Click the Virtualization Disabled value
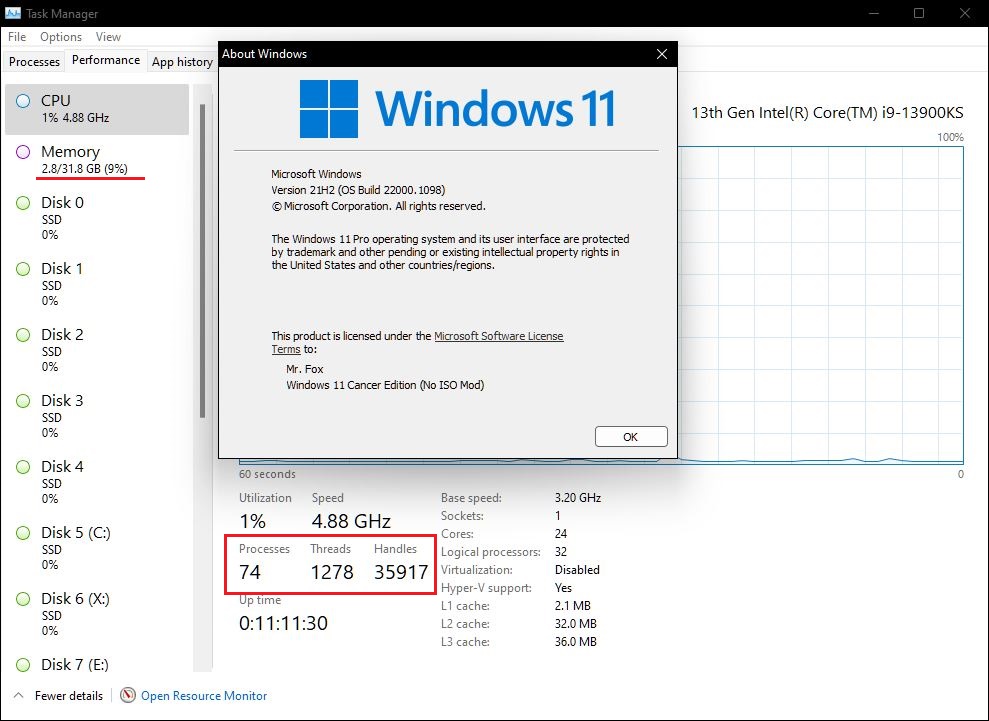Screen dimensions: 989x721 tap(577, 570)
